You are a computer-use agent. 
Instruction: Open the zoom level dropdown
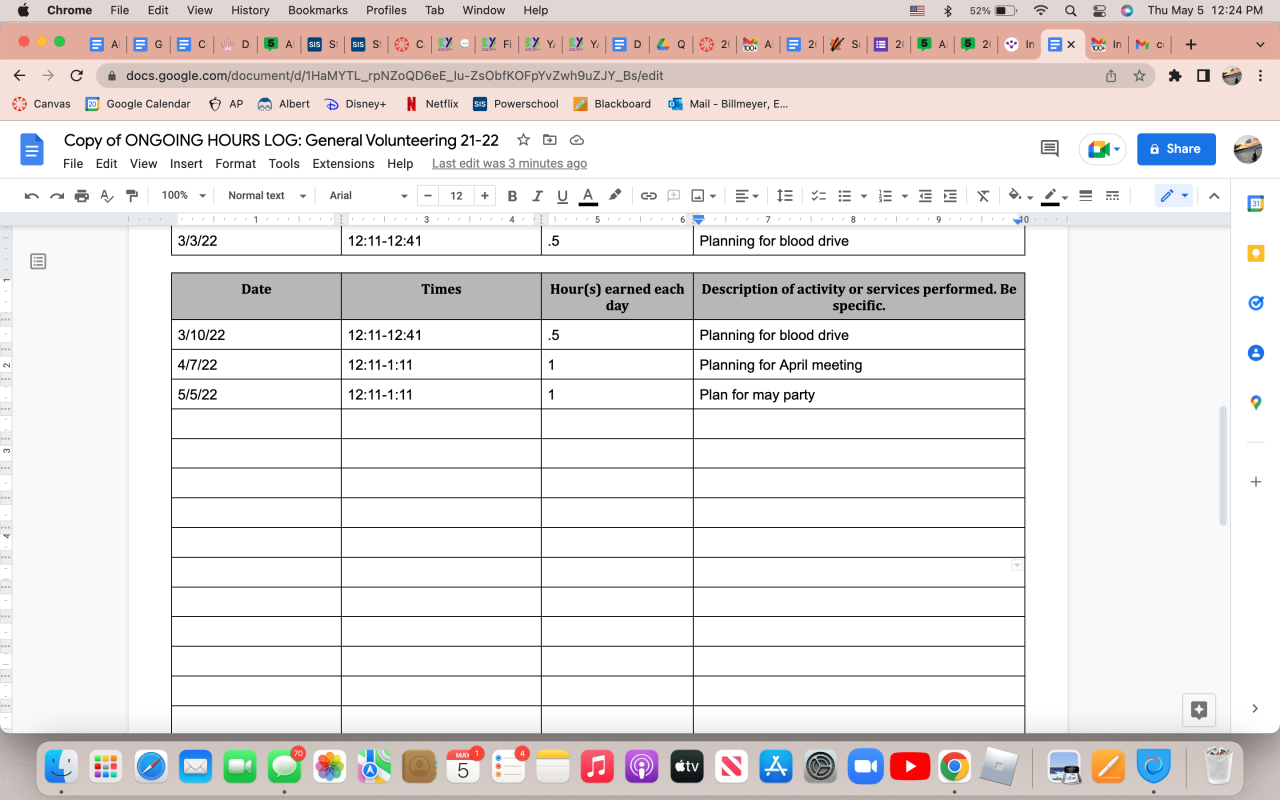(184, 196)
